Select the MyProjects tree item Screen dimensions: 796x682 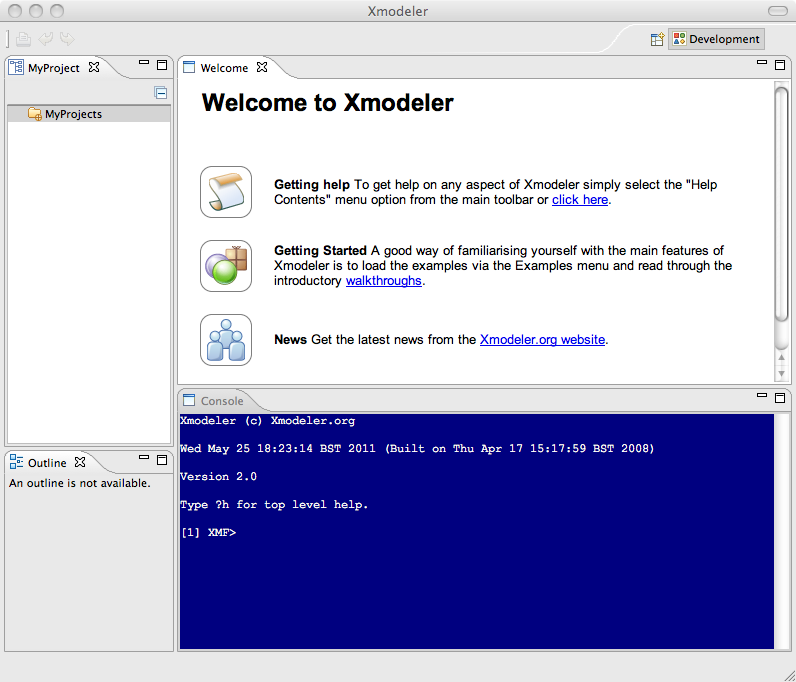[x=89, y=114]
